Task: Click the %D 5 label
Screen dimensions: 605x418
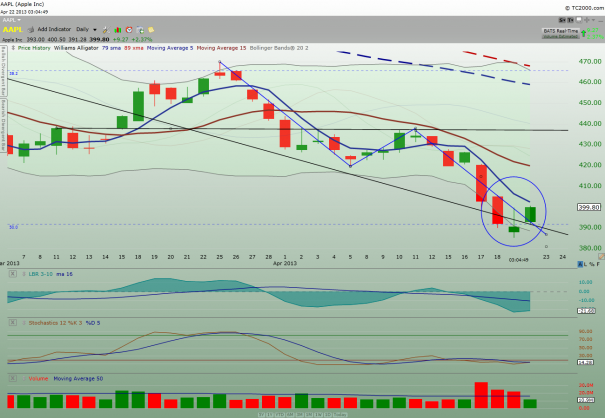Action: 93,323
